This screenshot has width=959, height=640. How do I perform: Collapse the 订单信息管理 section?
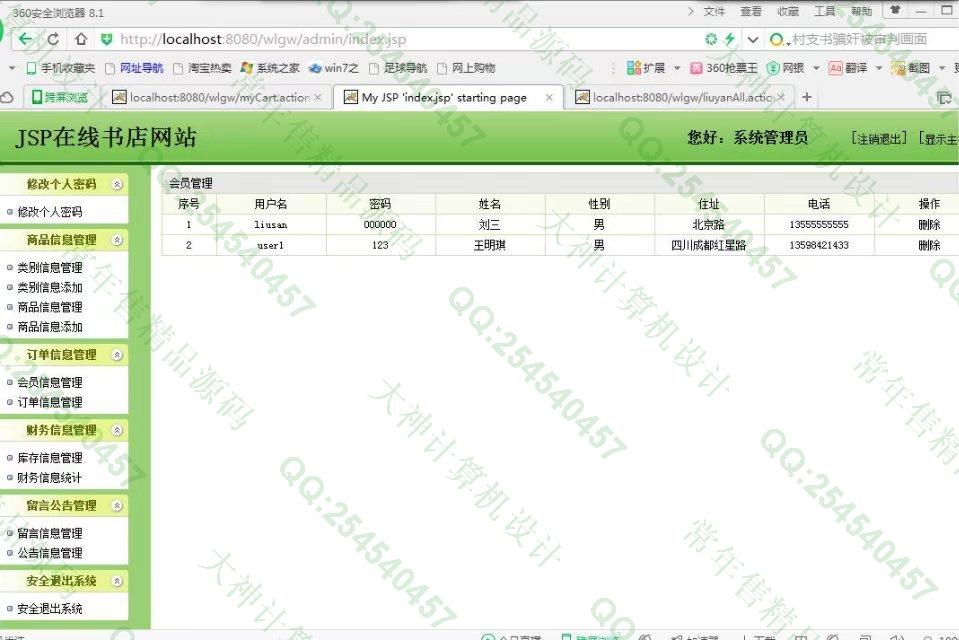click(x=117, y=355)
